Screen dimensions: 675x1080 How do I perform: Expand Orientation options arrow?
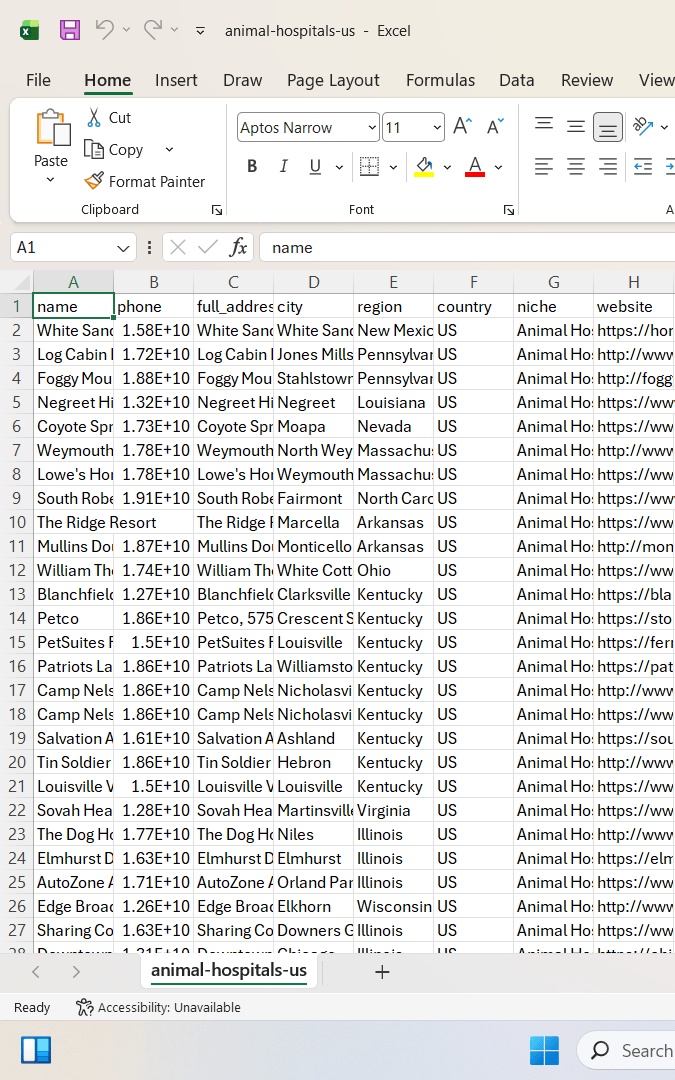point(664,127)
